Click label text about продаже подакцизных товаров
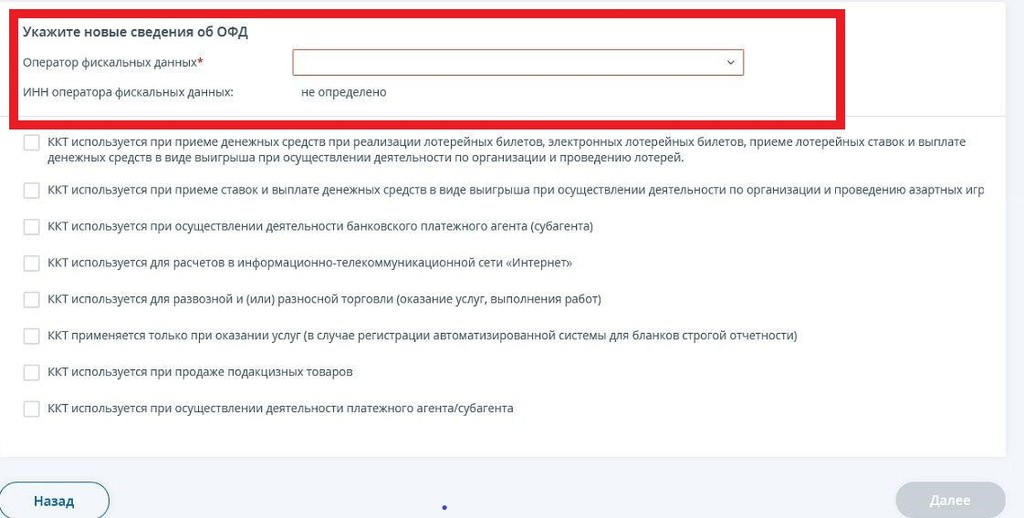The height and width of the screenshot is (518, 1024). [x=200, y=372]
